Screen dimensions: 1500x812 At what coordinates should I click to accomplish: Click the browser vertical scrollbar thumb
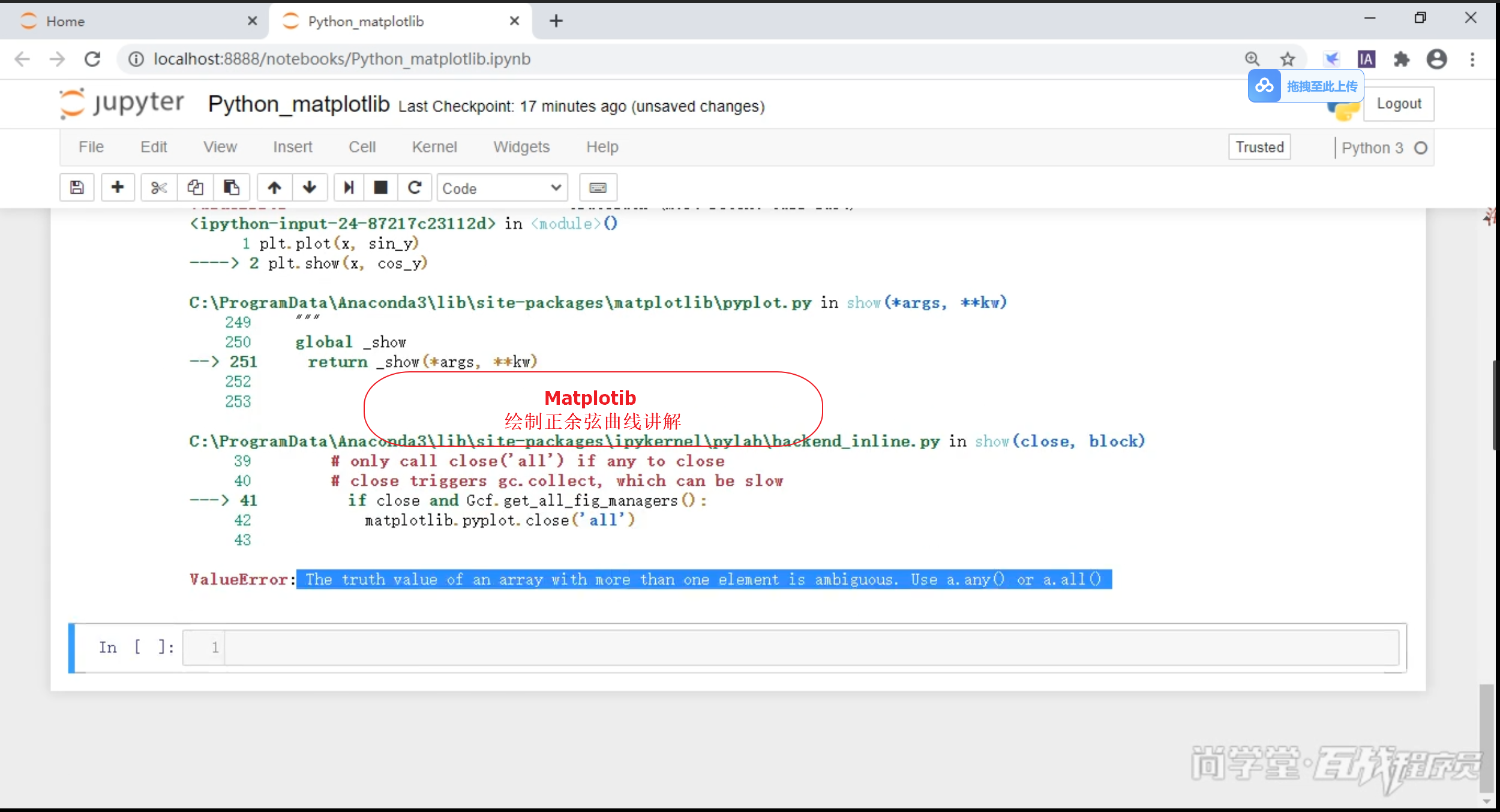pyautogui.click(x=1486, y=738)
